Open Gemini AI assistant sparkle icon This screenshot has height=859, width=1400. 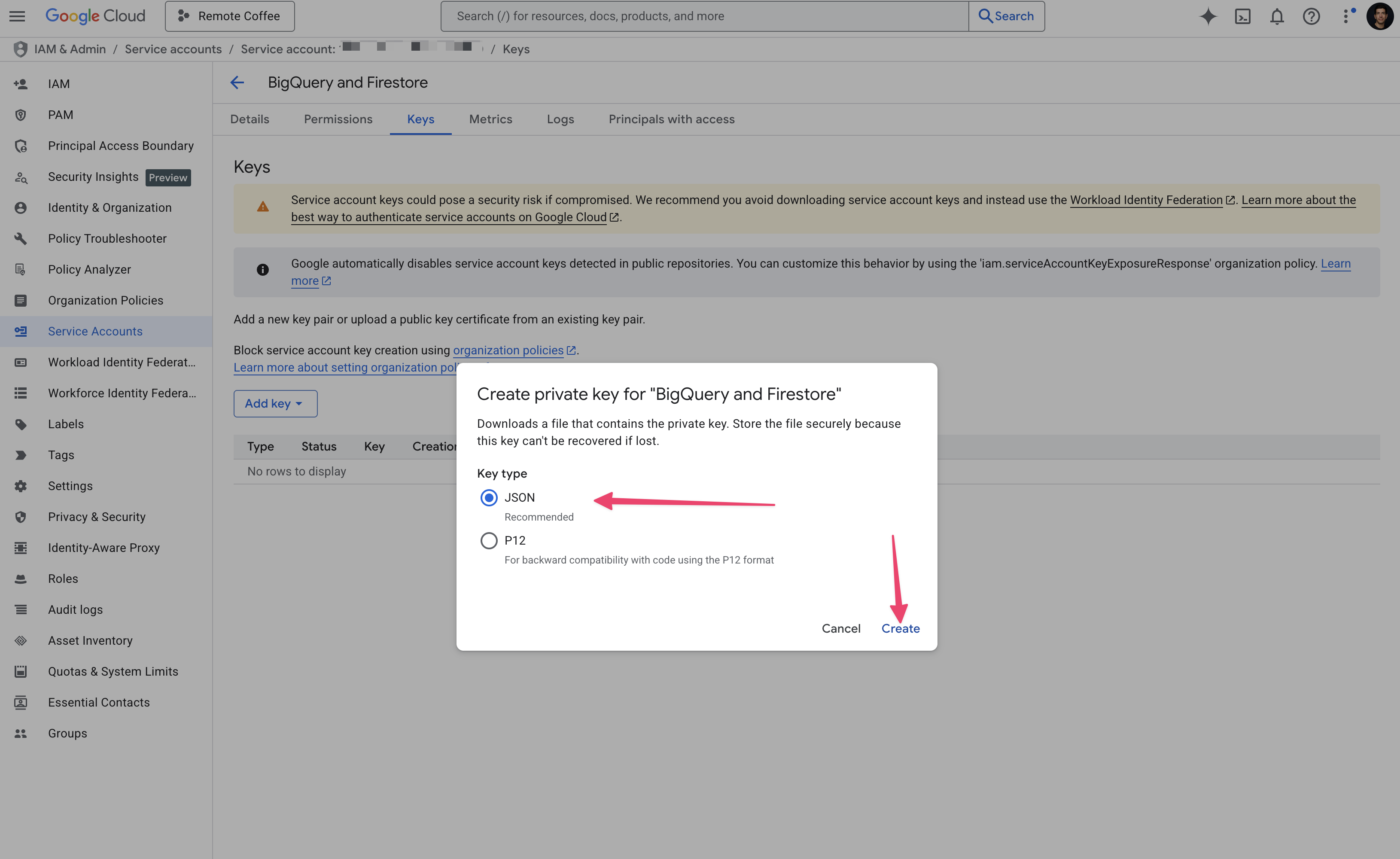point(1208,16)
